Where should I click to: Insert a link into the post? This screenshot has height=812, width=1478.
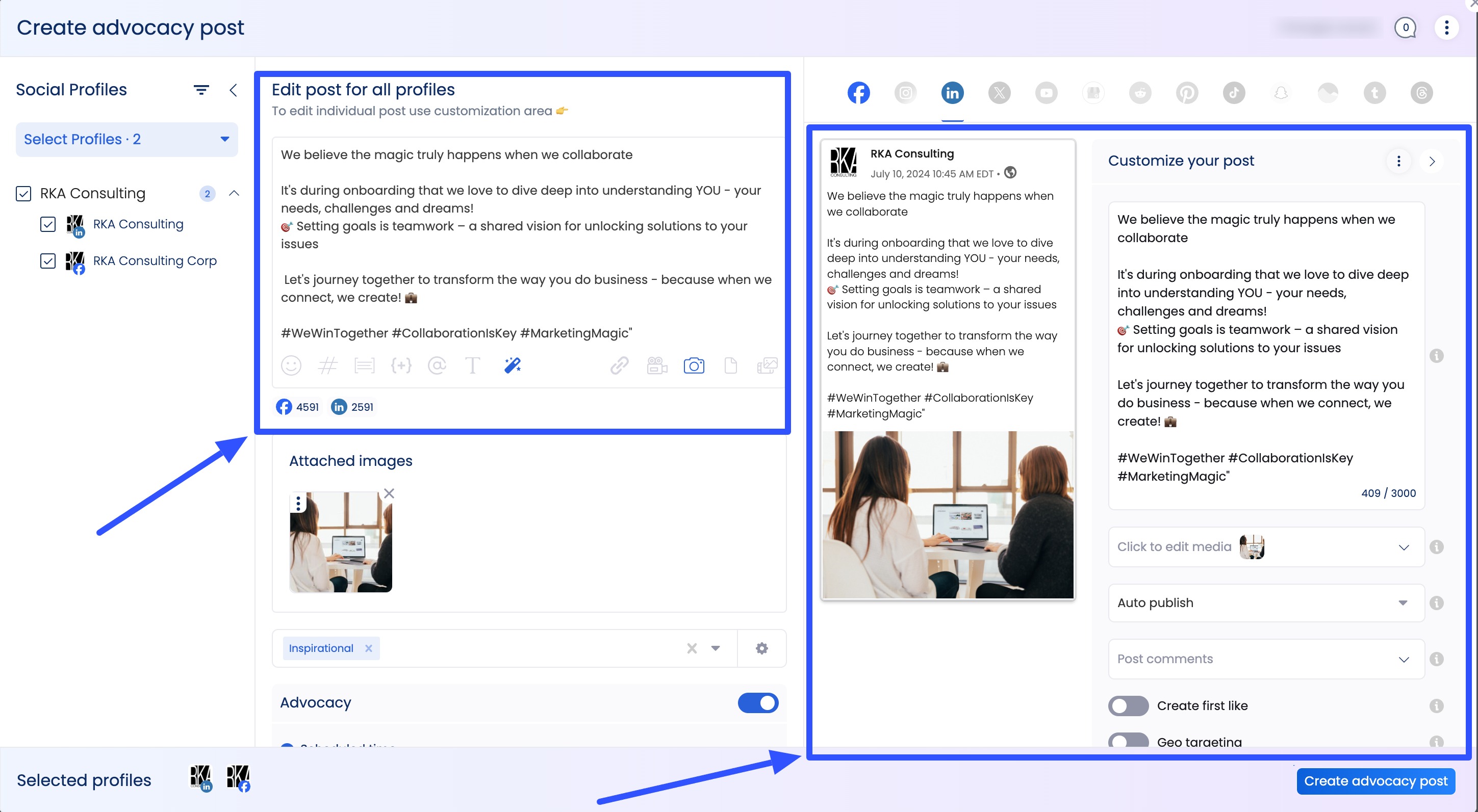point(619,365)
